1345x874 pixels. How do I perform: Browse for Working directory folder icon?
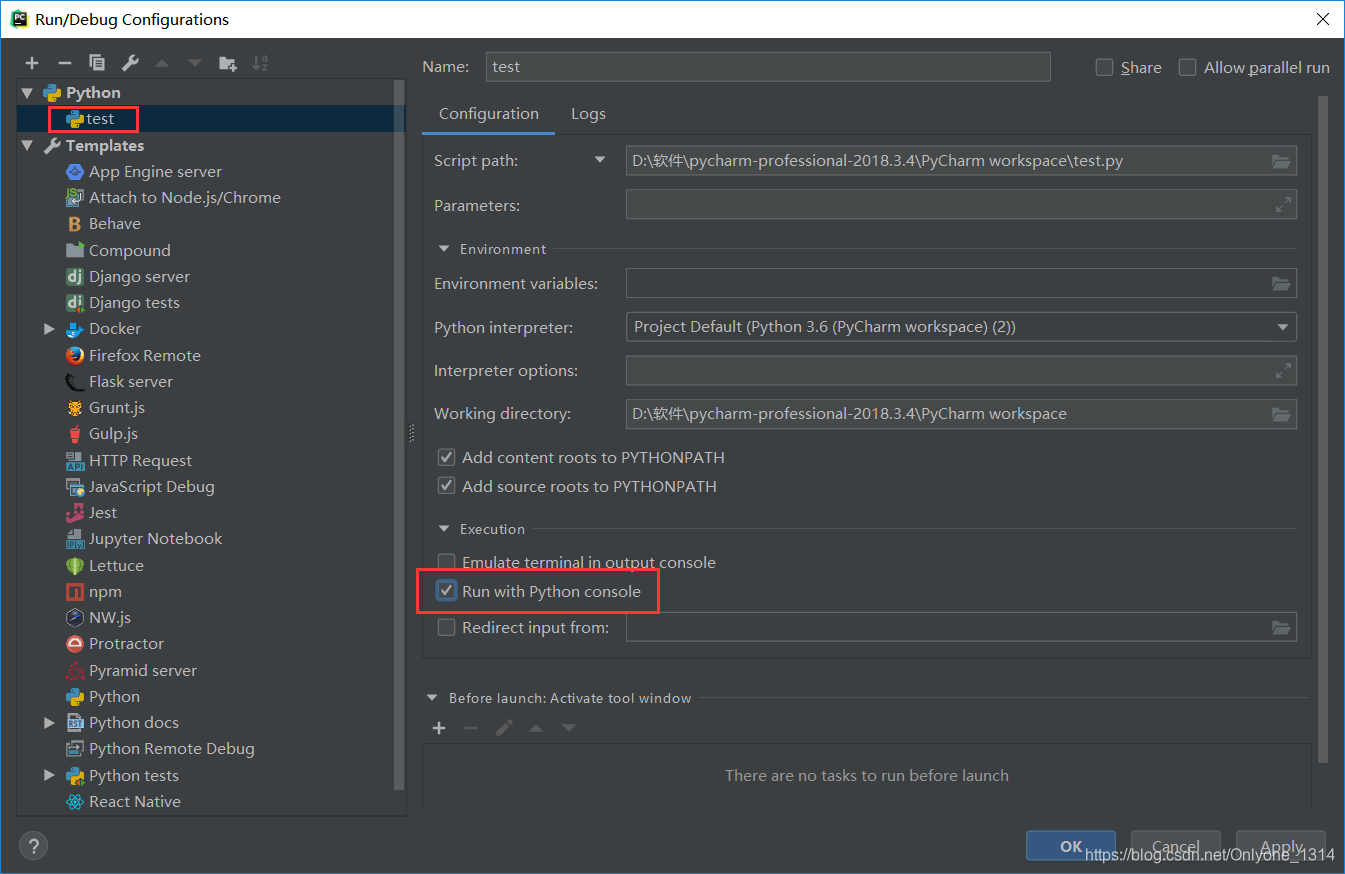click(1281, 414)
